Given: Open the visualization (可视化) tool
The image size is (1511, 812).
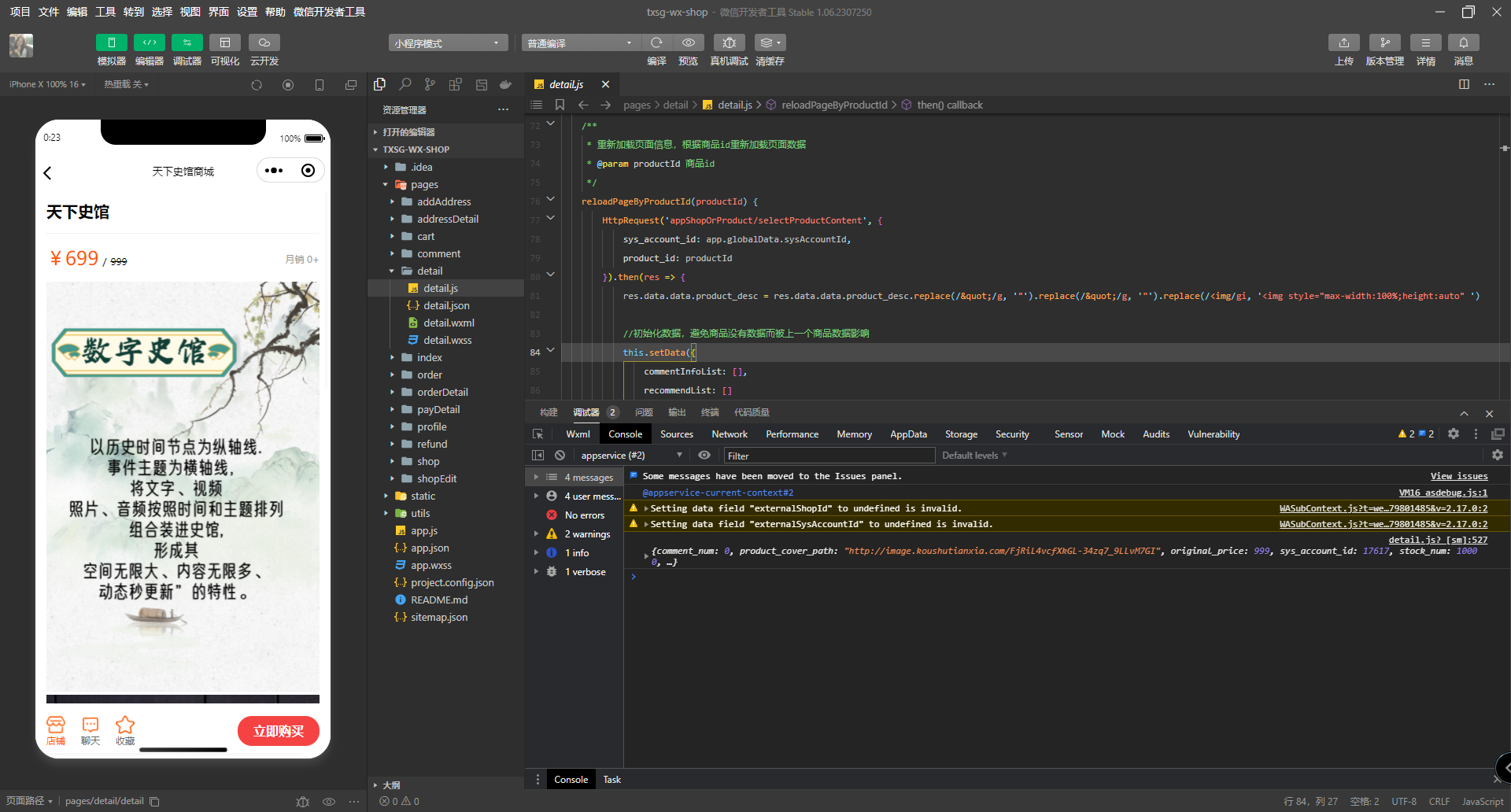Looking at the screenshot, I should (x=224, y=42).
